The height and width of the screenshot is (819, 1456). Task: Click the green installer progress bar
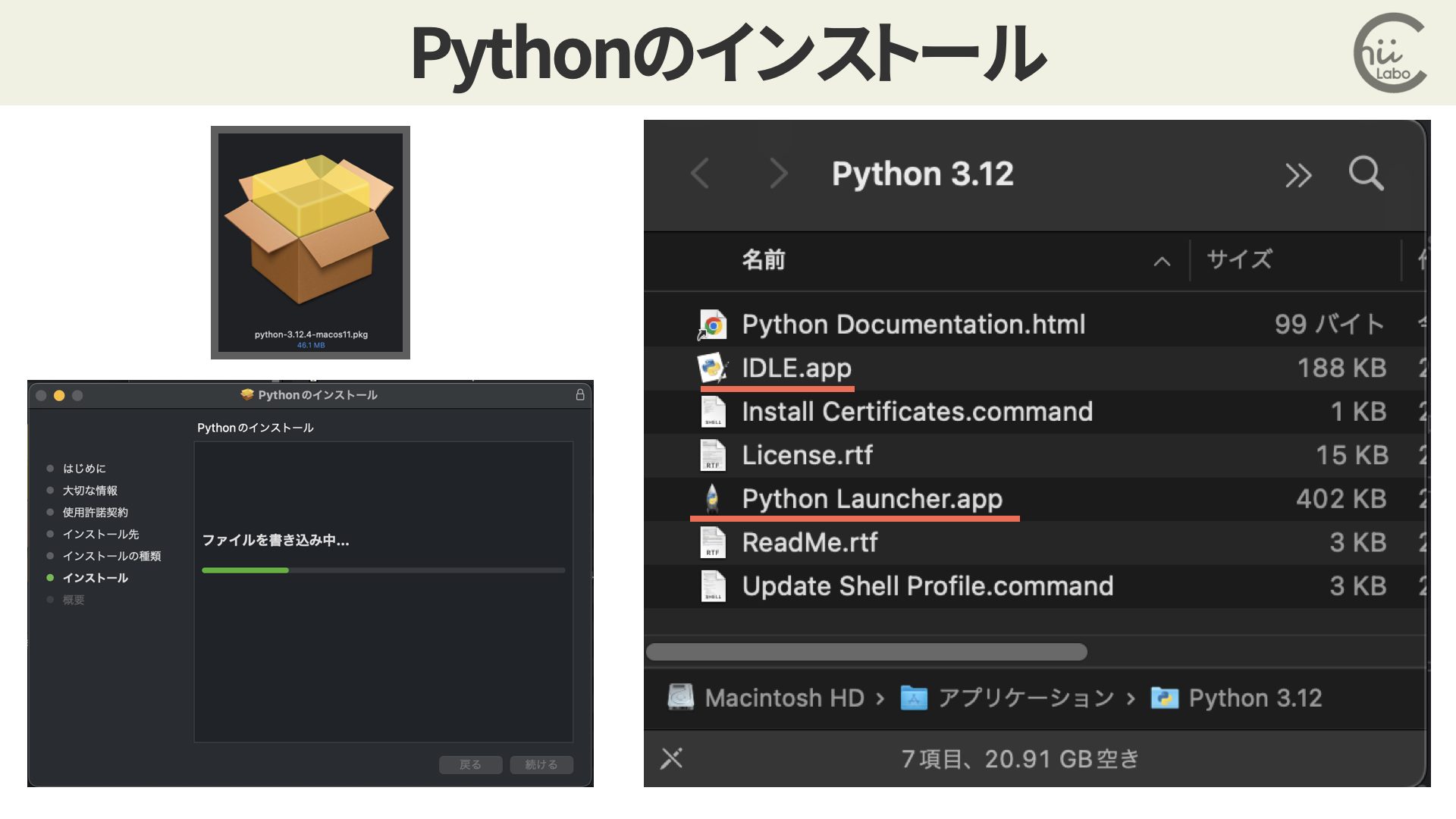(245, 570)
